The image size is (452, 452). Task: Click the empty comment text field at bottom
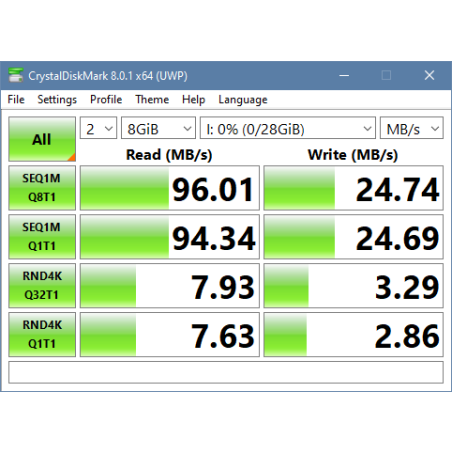pyautogui.click(x=226, y=372)
